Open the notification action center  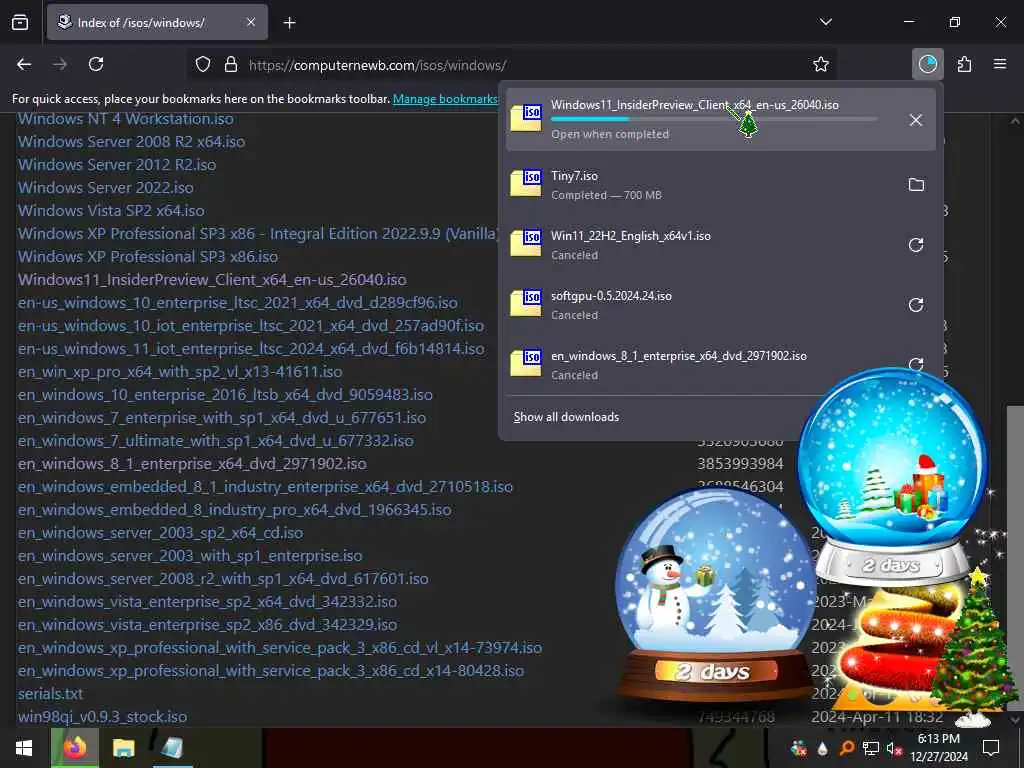pyautogui.click(x=991, y=748)
